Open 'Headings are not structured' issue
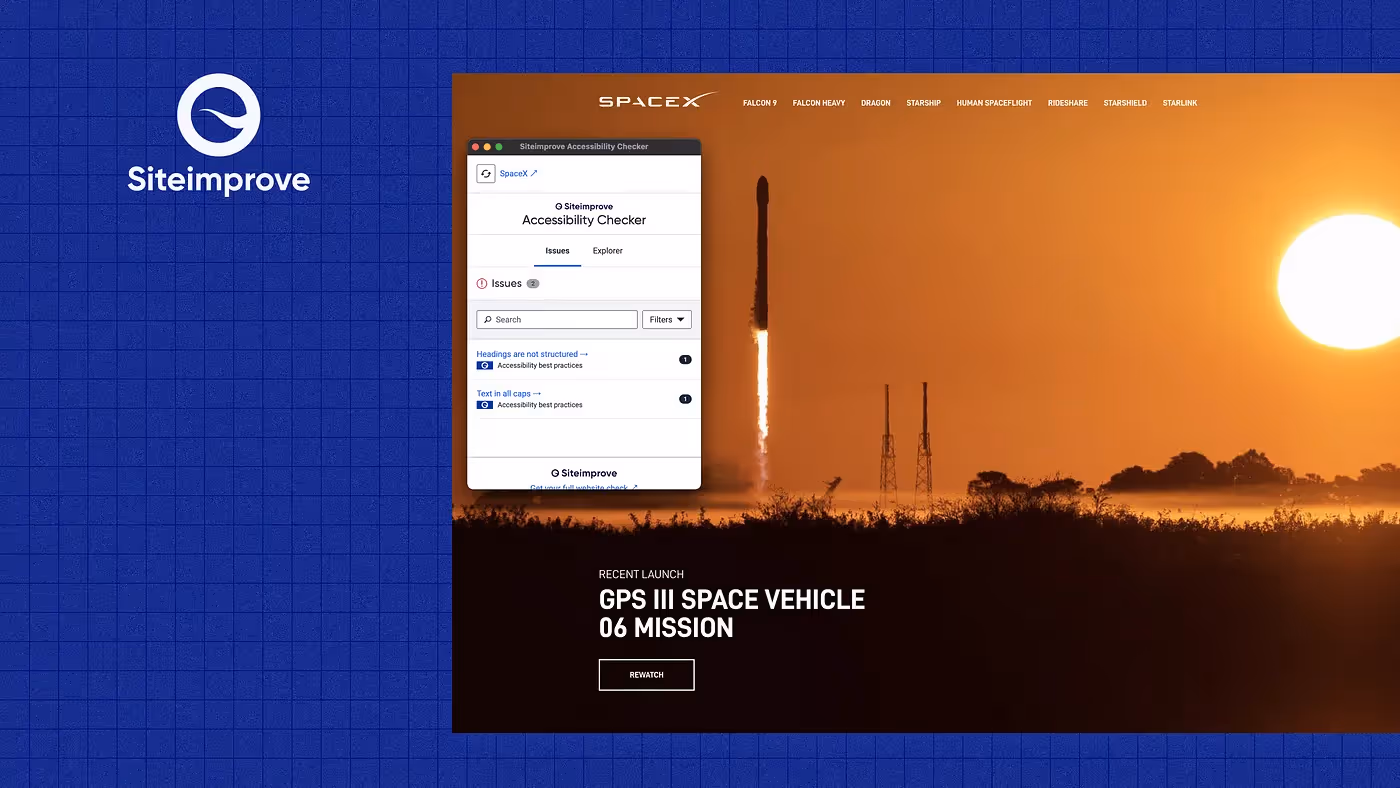1400x788 pixels. (x=532, y=354)
